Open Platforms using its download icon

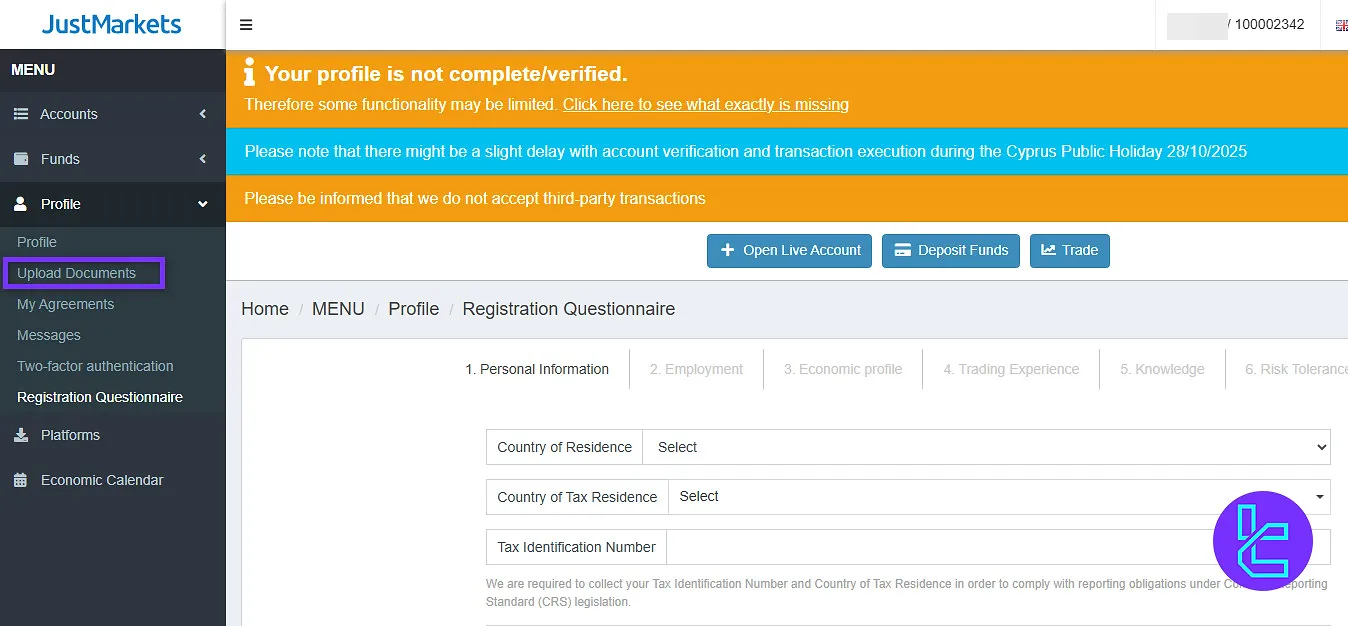(x=20, y=435)
